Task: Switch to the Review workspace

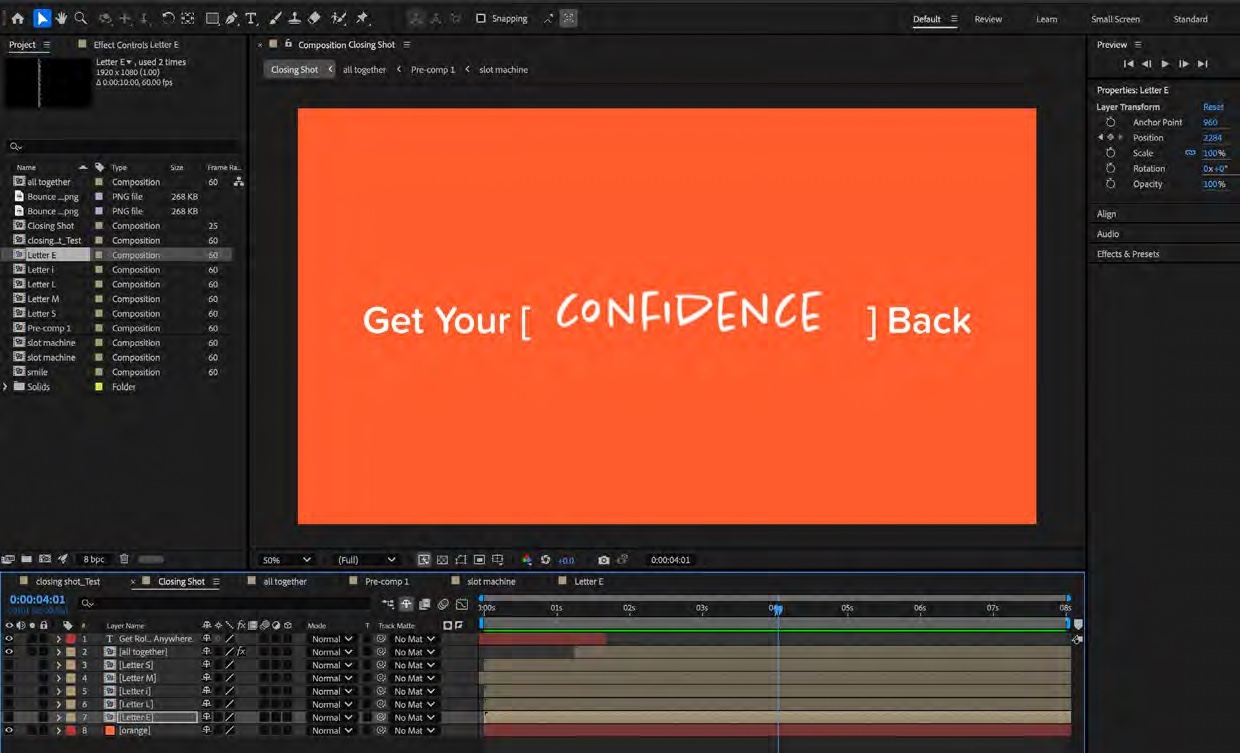Action: point(988,19)
